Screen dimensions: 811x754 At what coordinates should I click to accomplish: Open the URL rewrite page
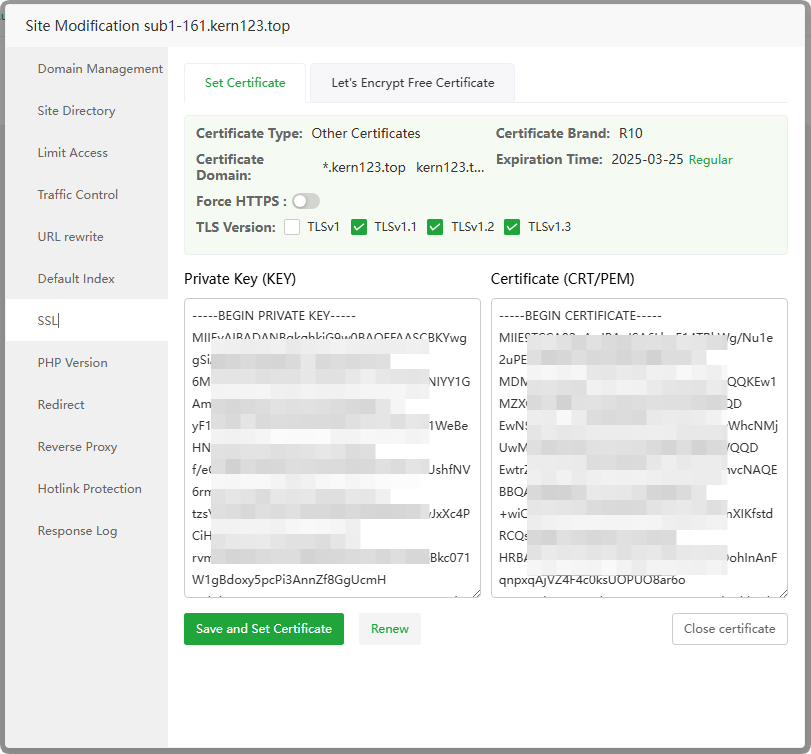pyautogui.click(x=70, y=237)
